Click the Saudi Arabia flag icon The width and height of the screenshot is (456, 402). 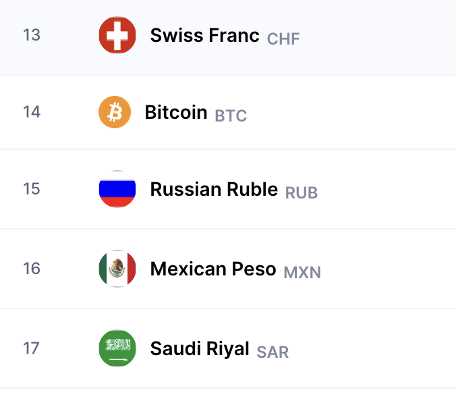tap(117, 348)
